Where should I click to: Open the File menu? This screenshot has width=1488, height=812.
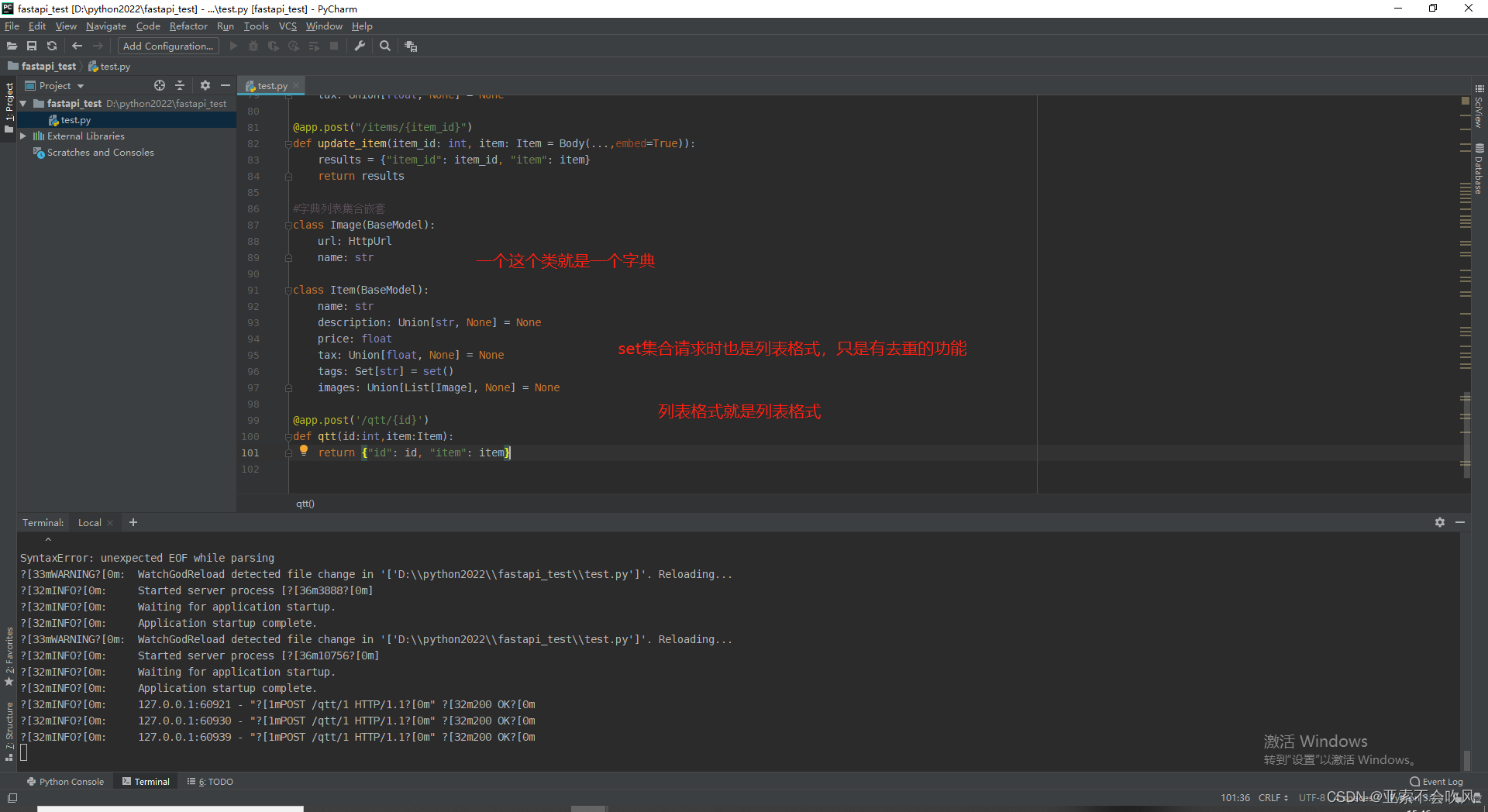click(x=12, y=26)
